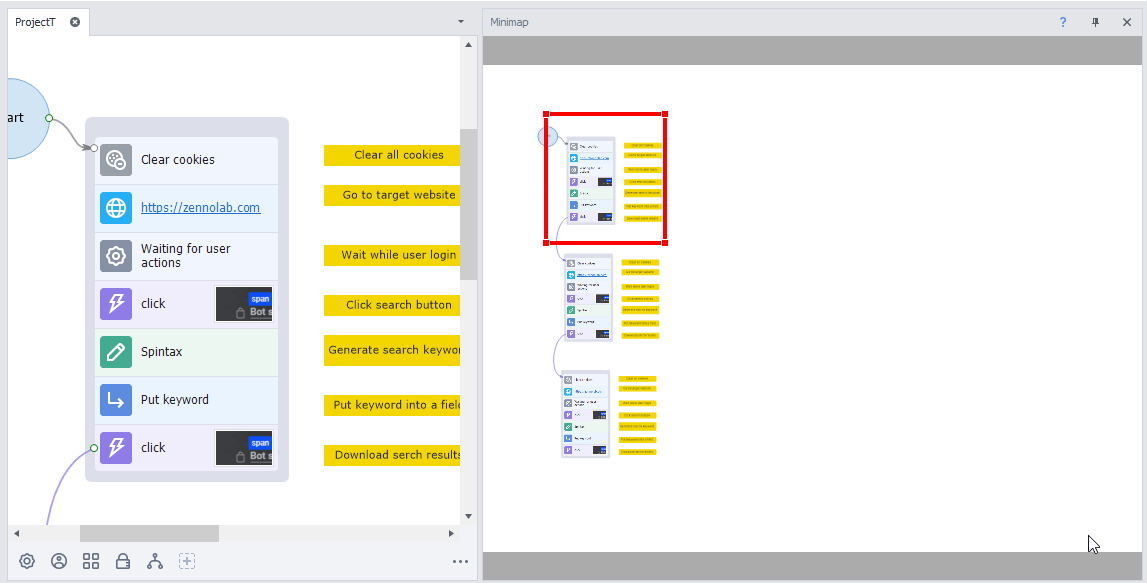The image size is (1147, 583).
Task: Select the Put keyword arrow icon
Action: pos(116,400)
